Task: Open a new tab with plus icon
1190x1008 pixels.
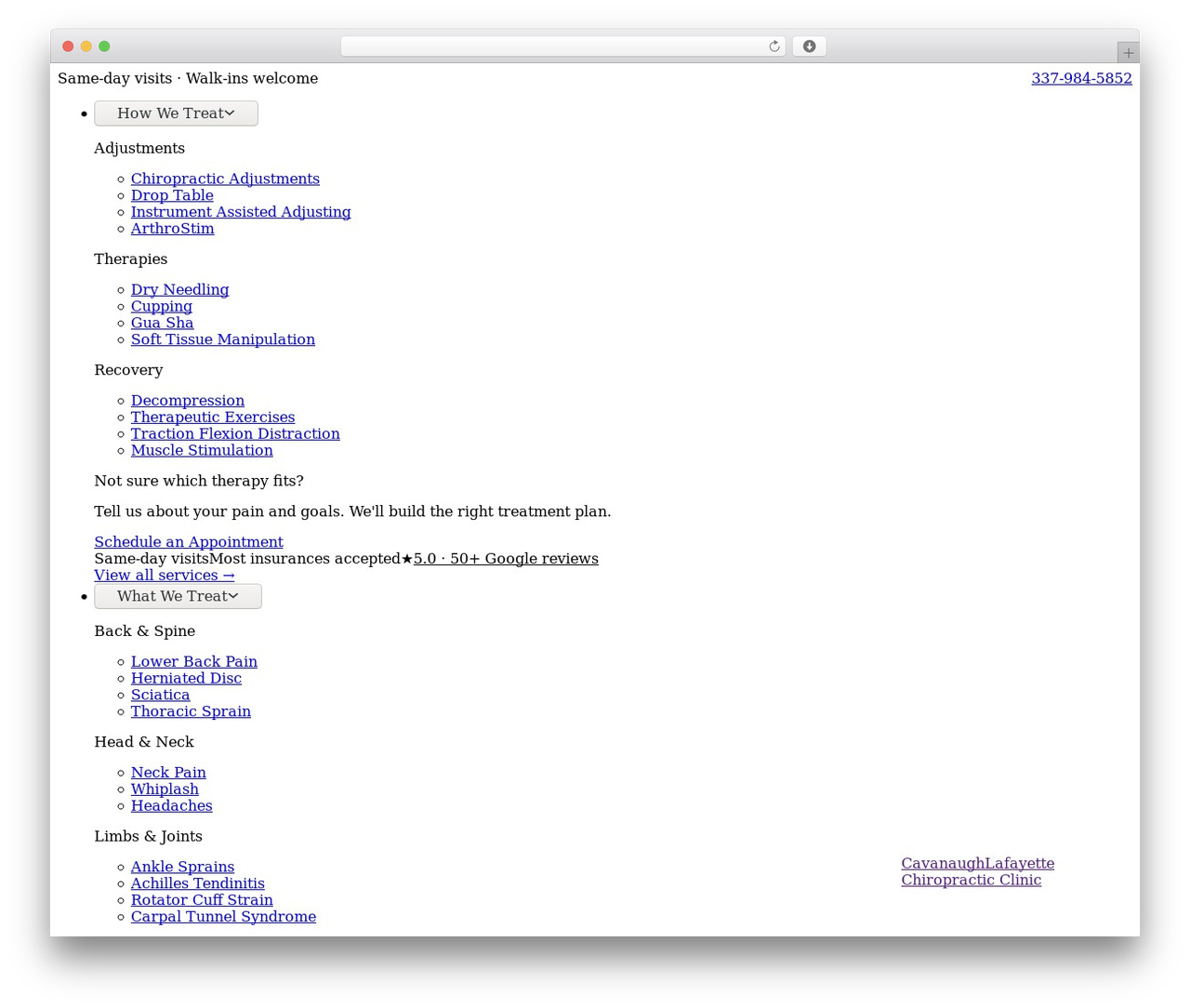Action: click(1128, 53)
